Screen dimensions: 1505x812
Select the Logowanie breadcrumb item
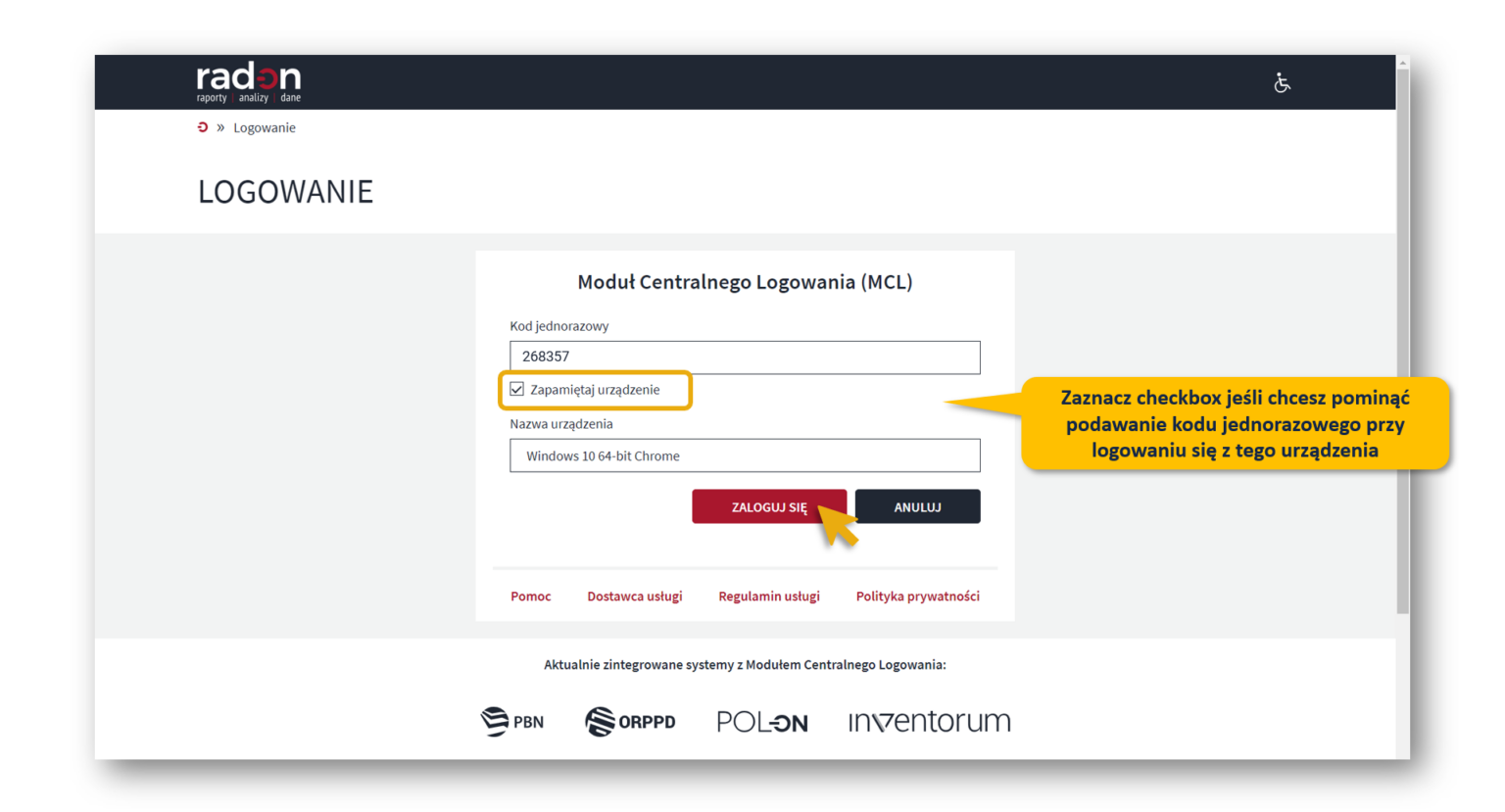click(x=264, y=128)
